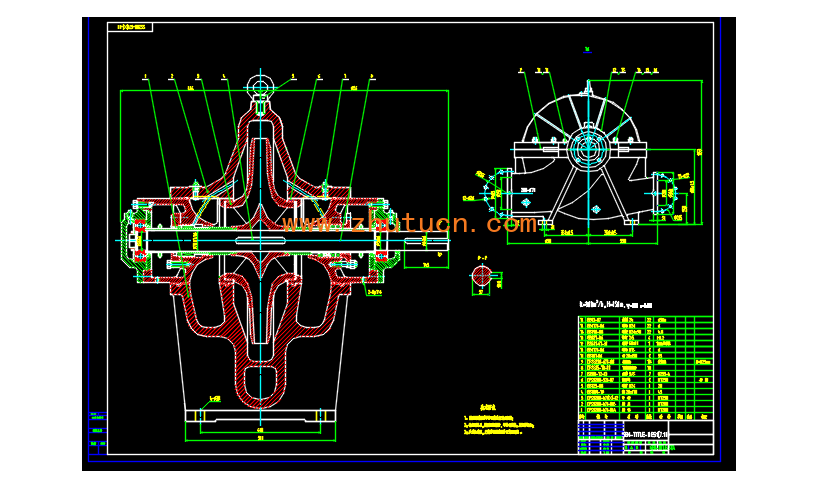Select the yellow technical notes text block
The width and height of the screenshot is (818, 488).
click(499, 426)
